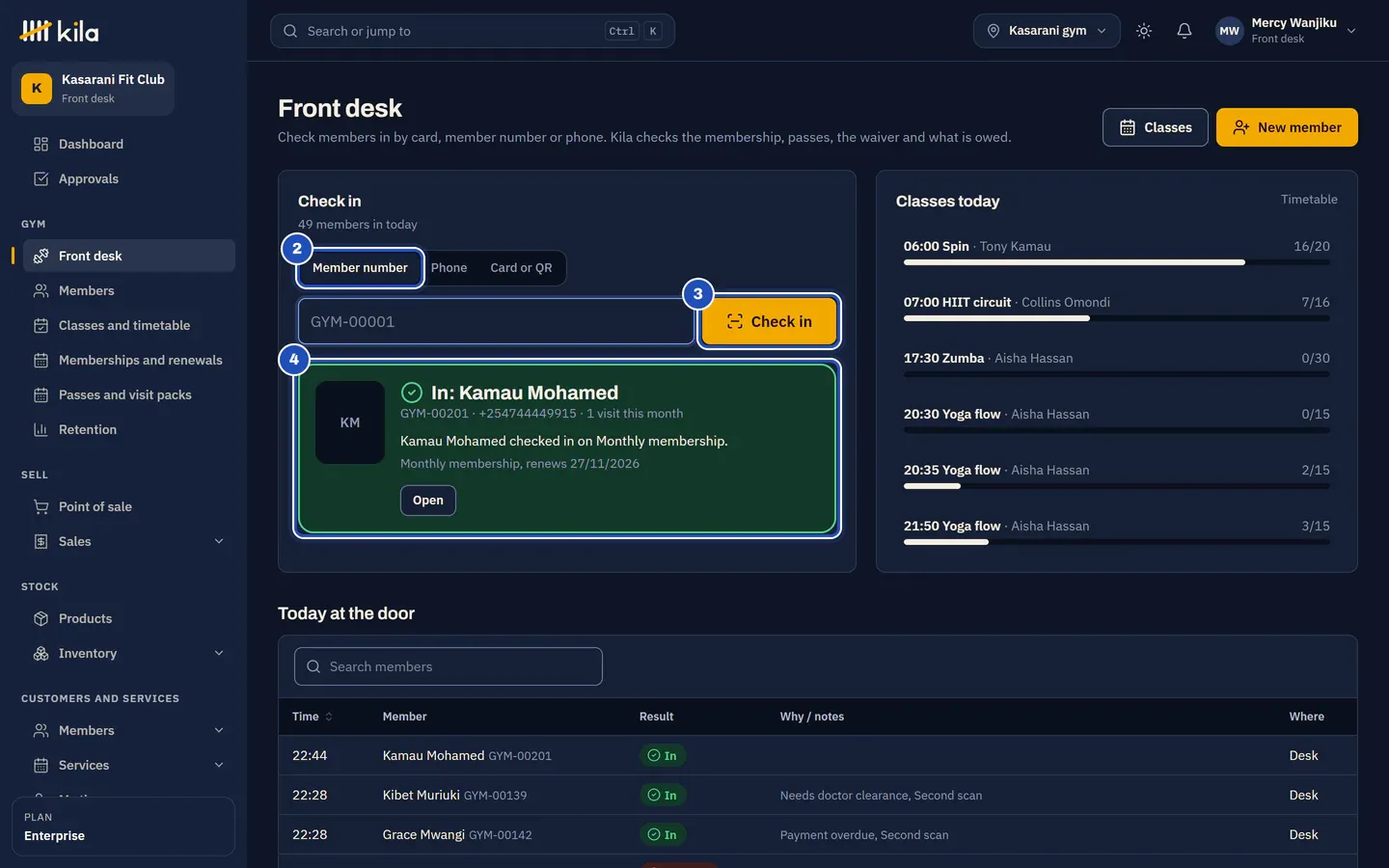
Task: Open Memberships and renewals page
Action: pos(129,360)
